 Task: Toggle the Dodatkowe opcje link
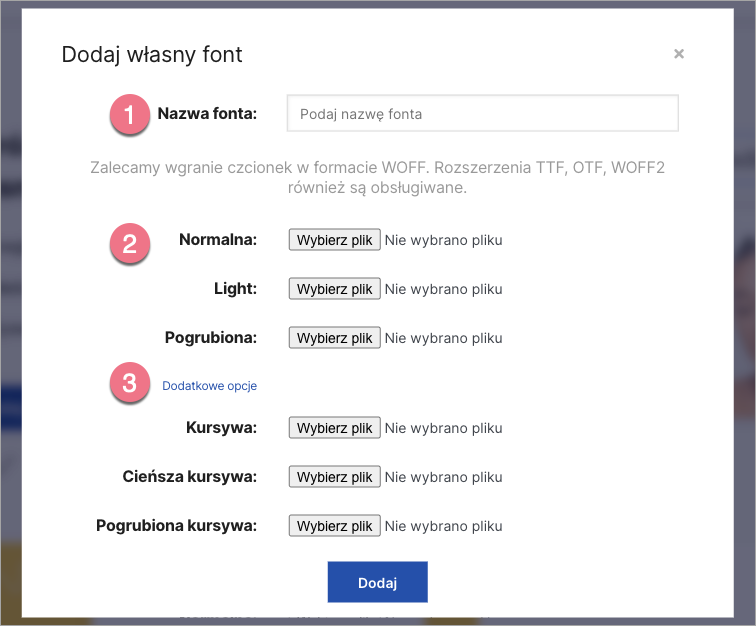209,385
